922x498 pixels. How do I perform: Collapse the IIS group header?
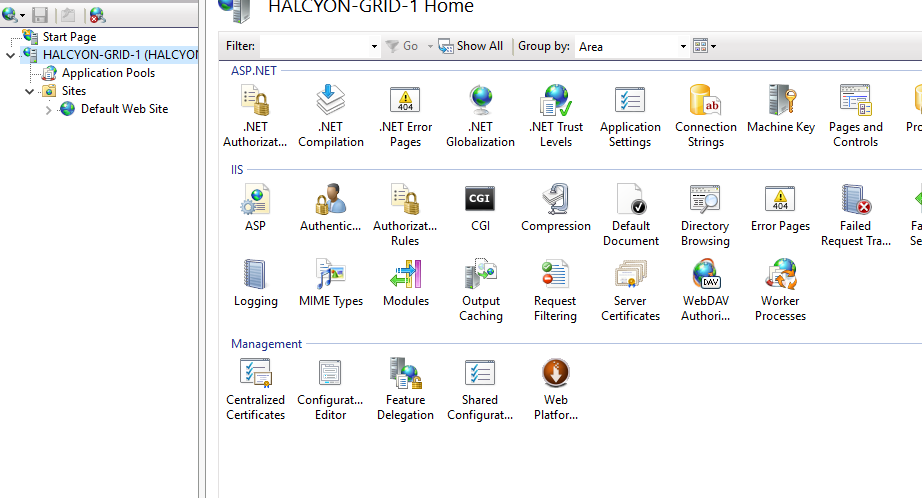(x=236, y=170)
